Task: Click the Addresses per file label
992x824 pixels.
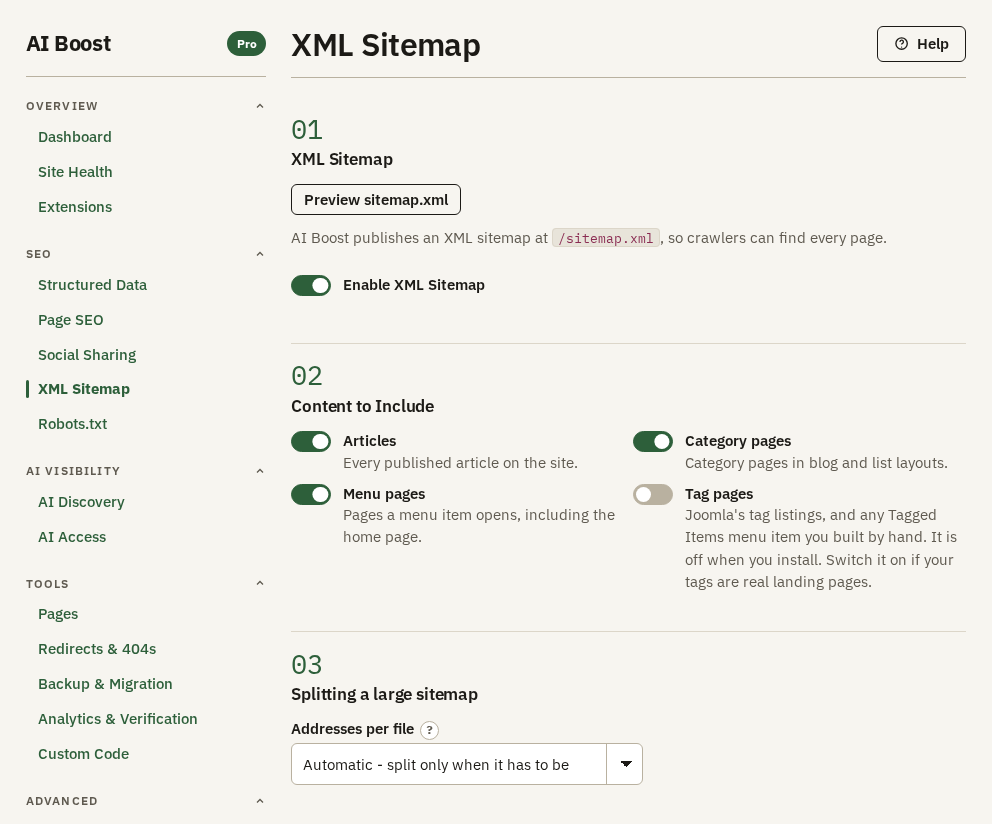Action: pyautogui.click(x=352, y=729)
